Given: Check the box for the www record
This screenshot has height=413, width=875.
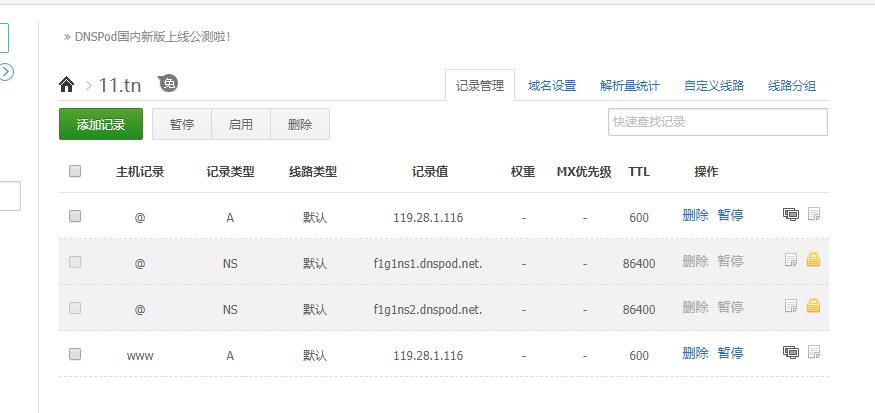Looking at the screenshot, I should (75, 354).
